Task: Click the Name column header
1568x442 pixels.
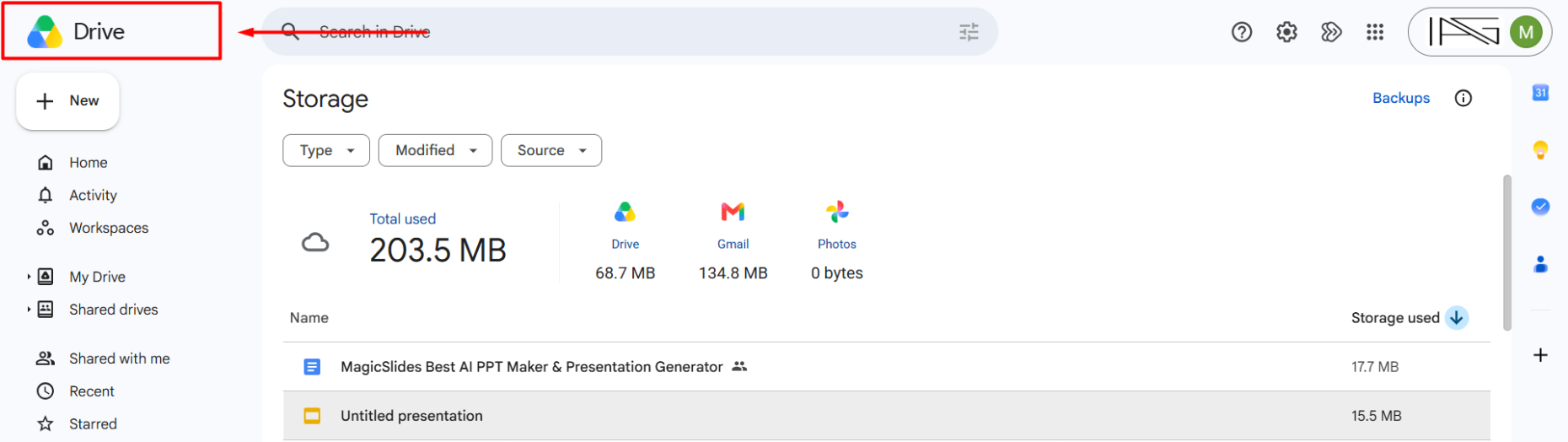Action: click(x=309, y=318)
